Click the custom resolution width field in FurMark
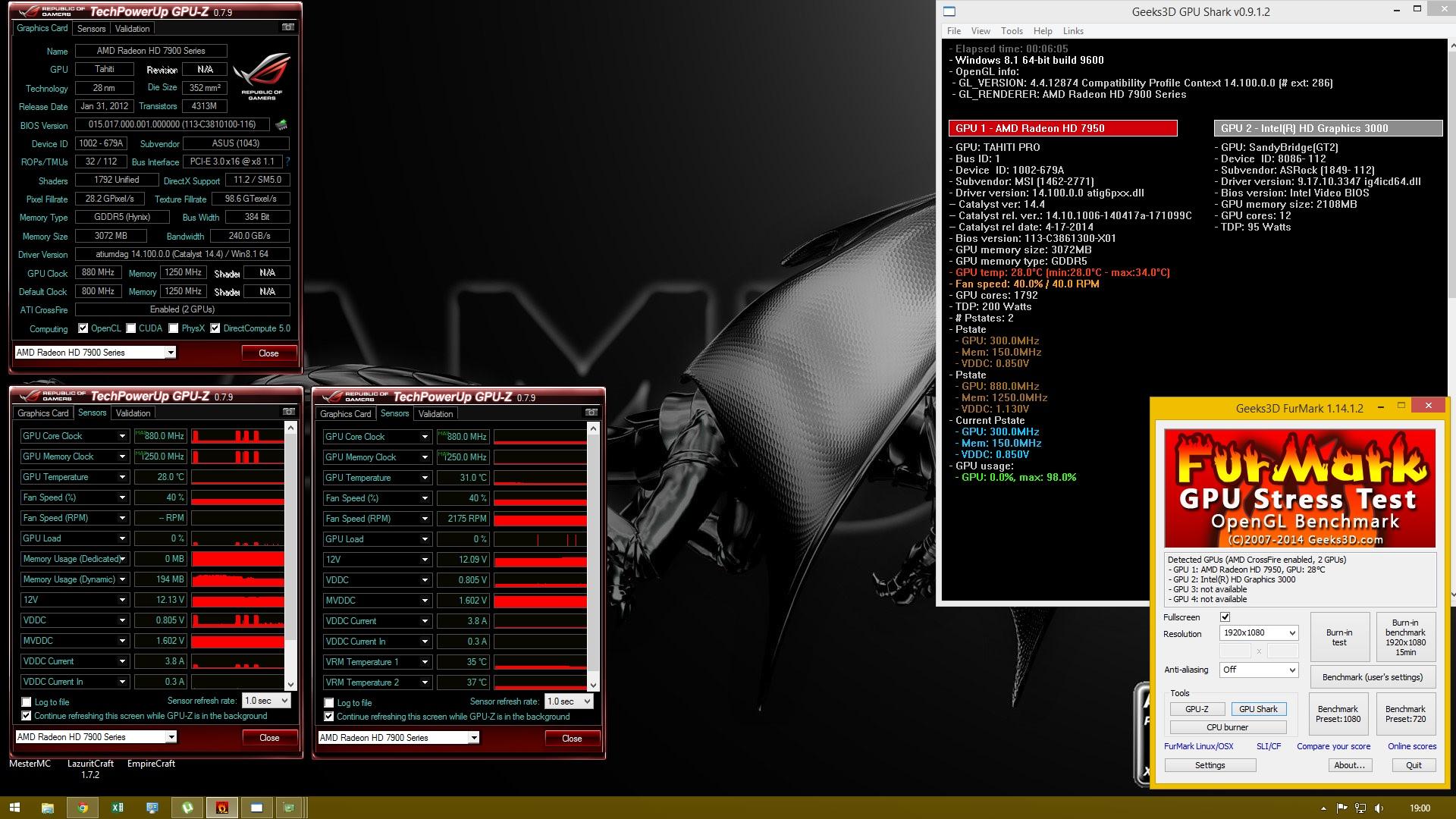This screenshot has height=819, width=1456. point(1235,651)
